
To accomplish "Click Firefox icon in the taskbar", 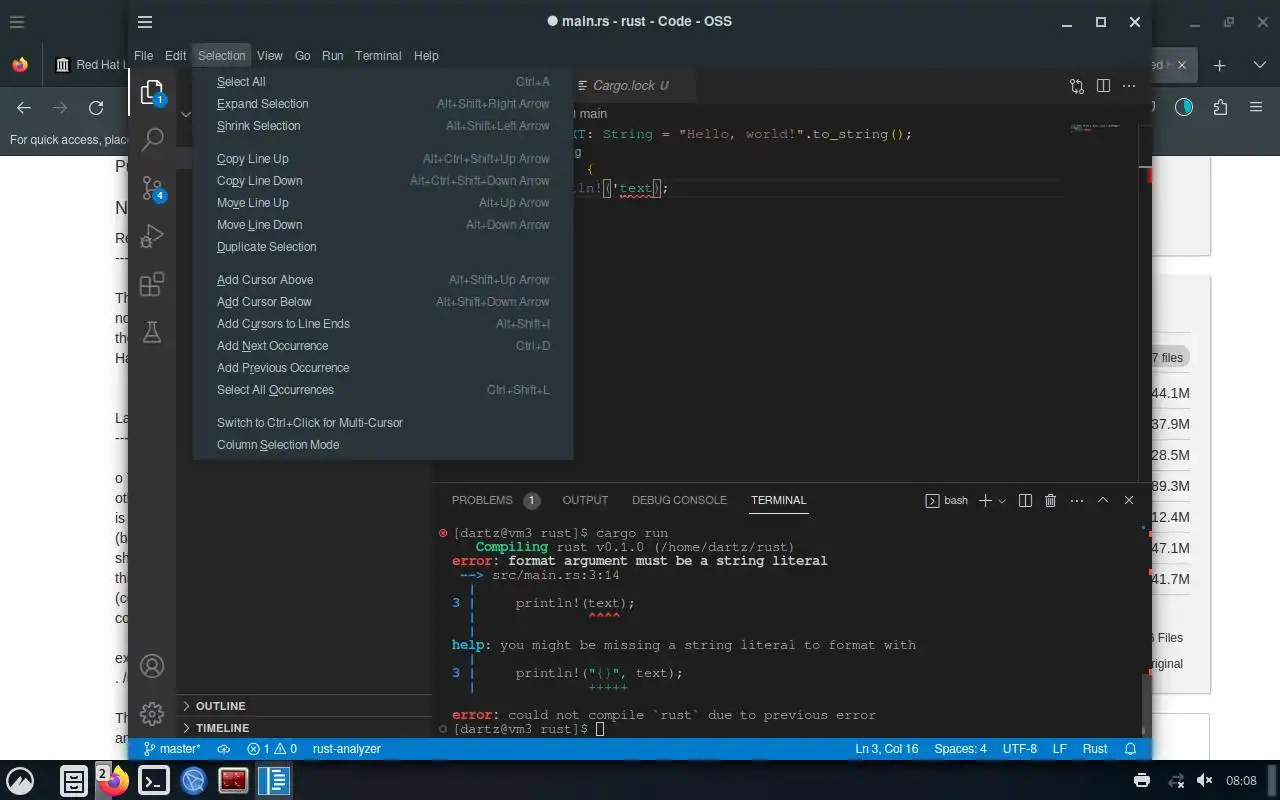I will [113, 780].
